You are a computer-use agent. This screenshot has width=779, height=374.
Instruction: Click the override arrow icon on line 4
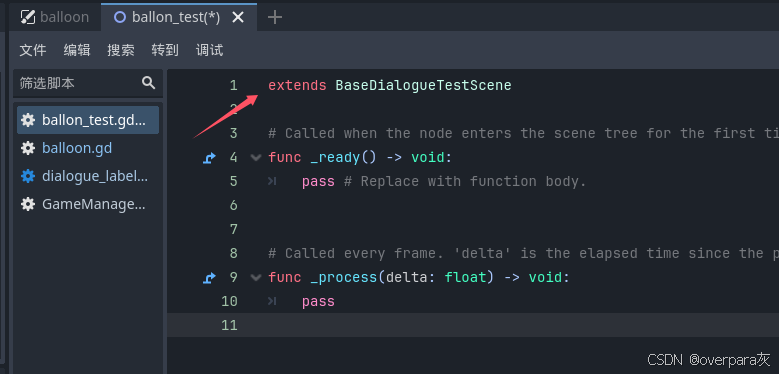209,158
